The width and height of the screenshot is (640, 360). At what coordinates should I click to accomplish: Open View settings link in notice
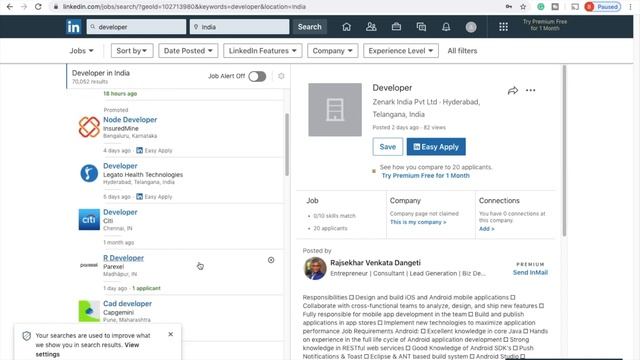87,349
